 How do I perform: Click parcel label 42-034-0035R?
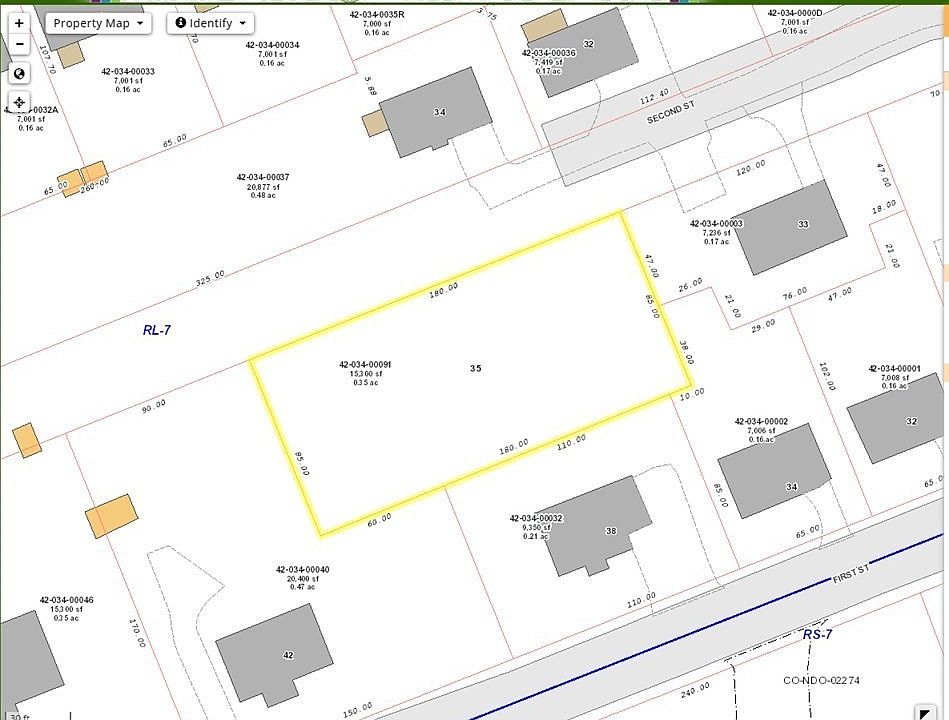coord(377,15)
